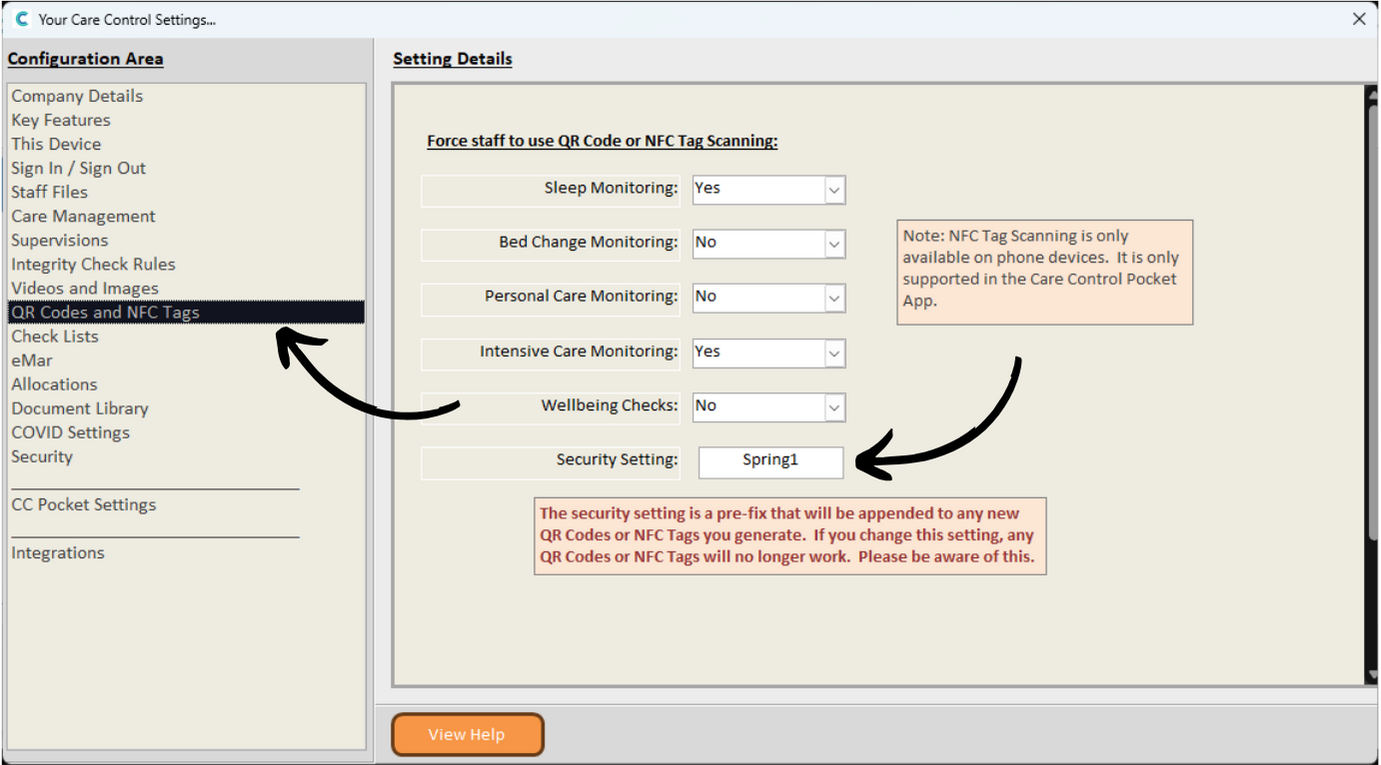
Task: Click the scrollbar down arrow in Setting Details
Action: point(1372,675)
